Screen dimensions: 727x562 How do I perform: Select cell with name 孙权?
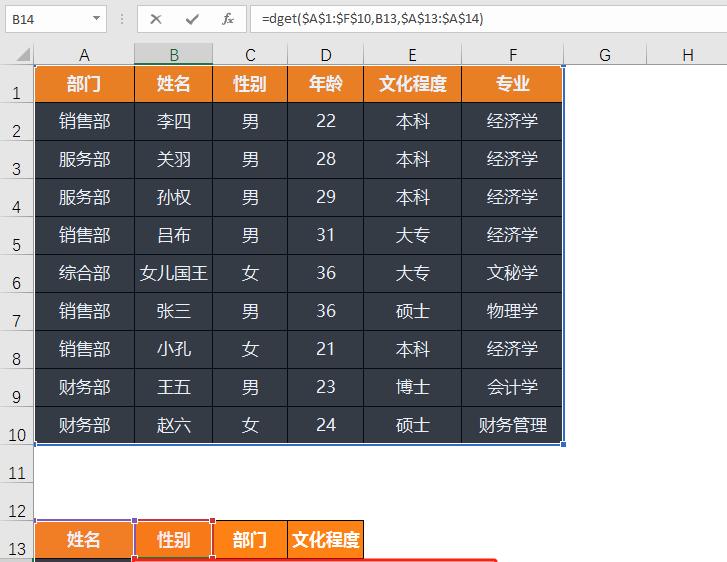(173, 198)
